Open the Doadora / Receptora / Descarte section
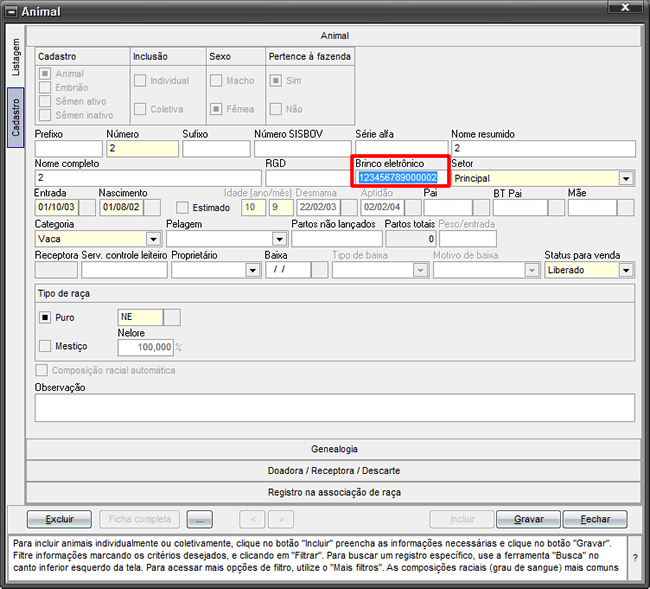Screen dimensions: 650x589 [334, 471]
